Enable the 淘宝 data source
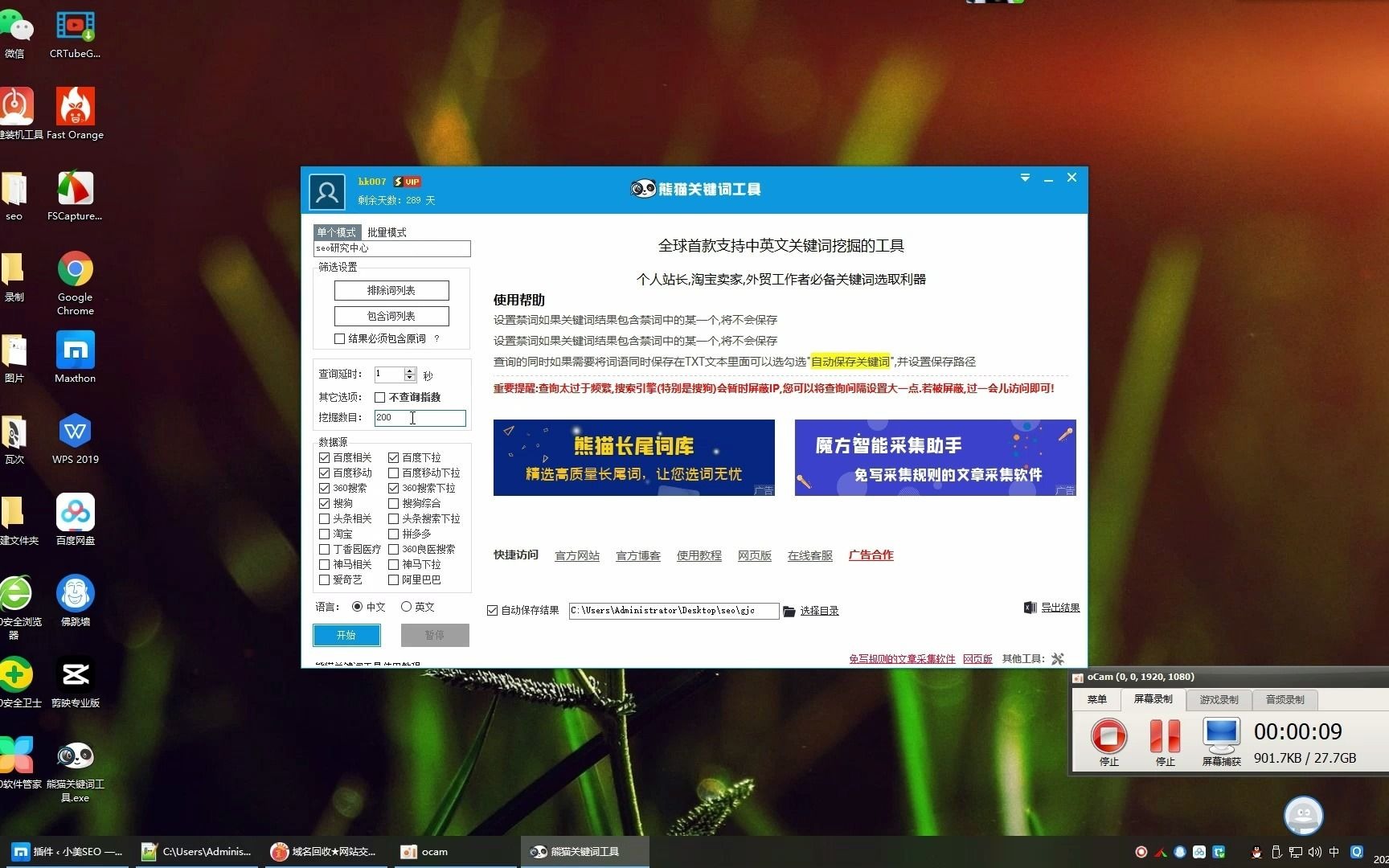1389x868 pixels. click(325, 534)
